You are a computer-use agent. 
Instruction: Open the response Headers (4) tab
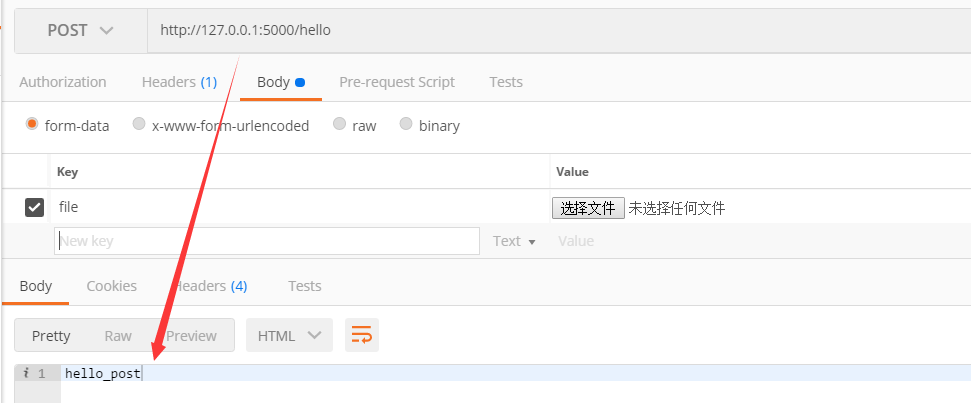click(x=211, y=286)
